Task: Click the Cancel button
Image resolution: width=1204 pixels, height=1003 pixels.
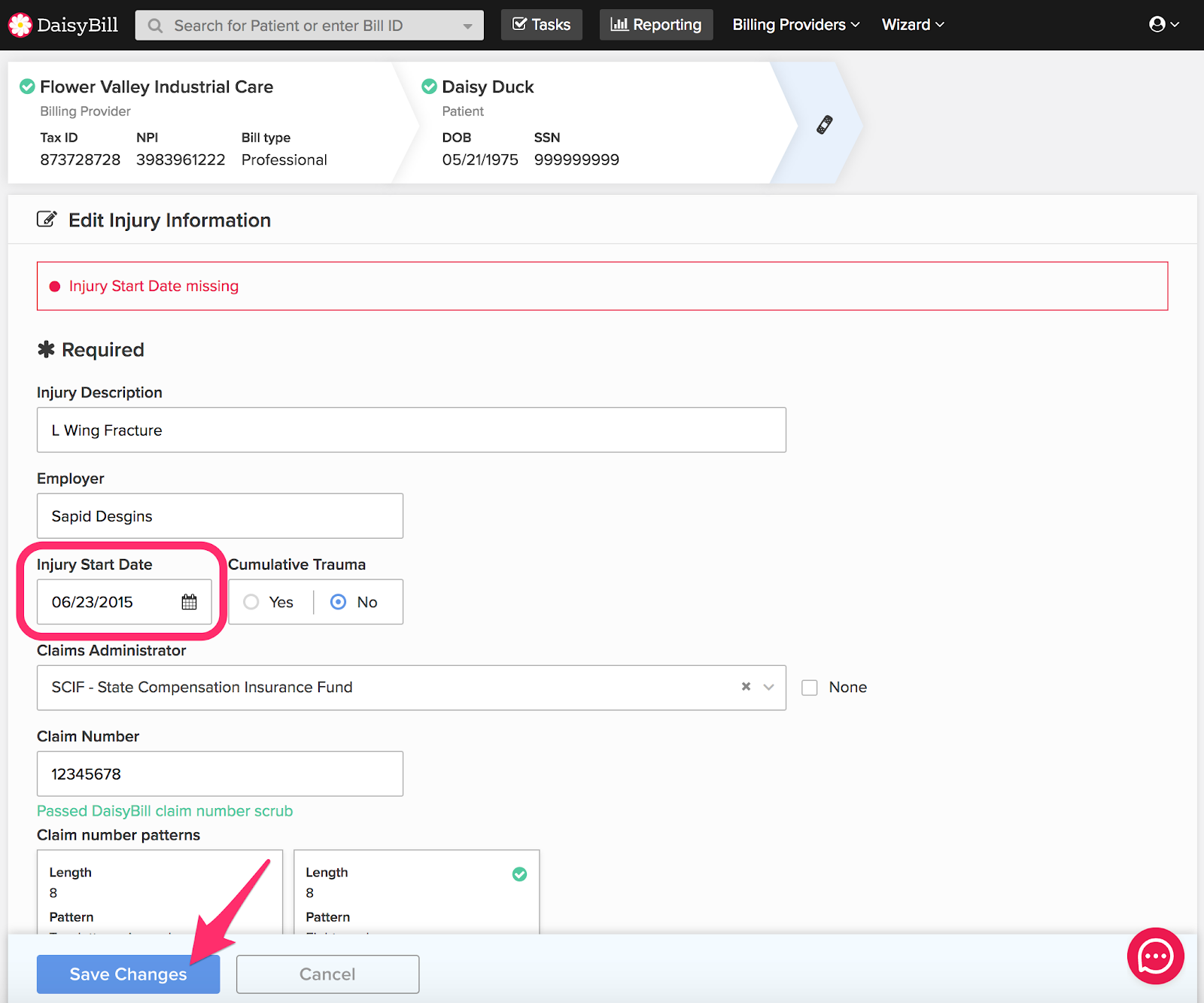Action: 327,974
